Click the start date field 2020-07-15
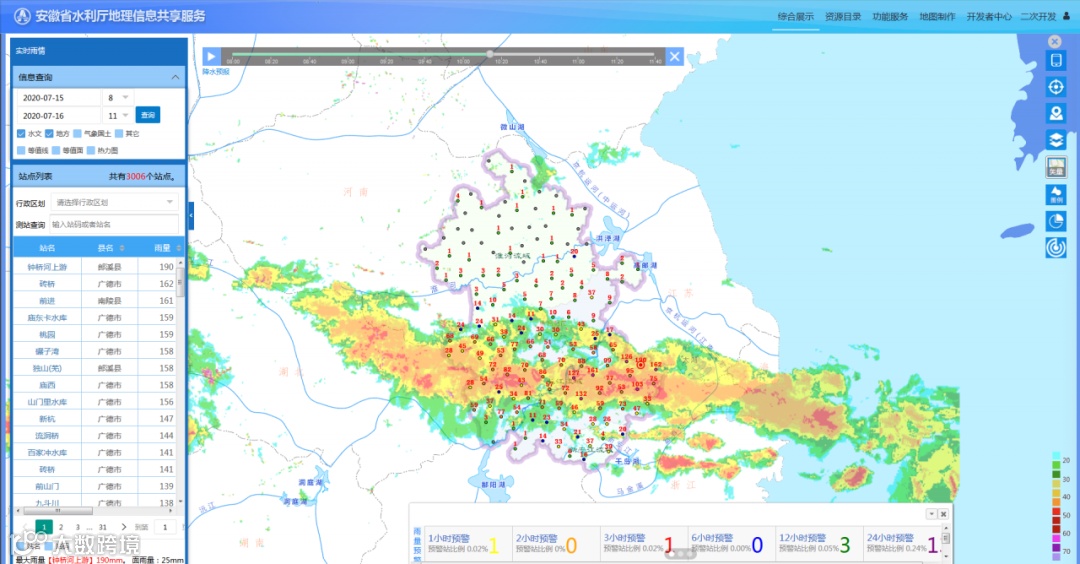 tap(58, 98)
